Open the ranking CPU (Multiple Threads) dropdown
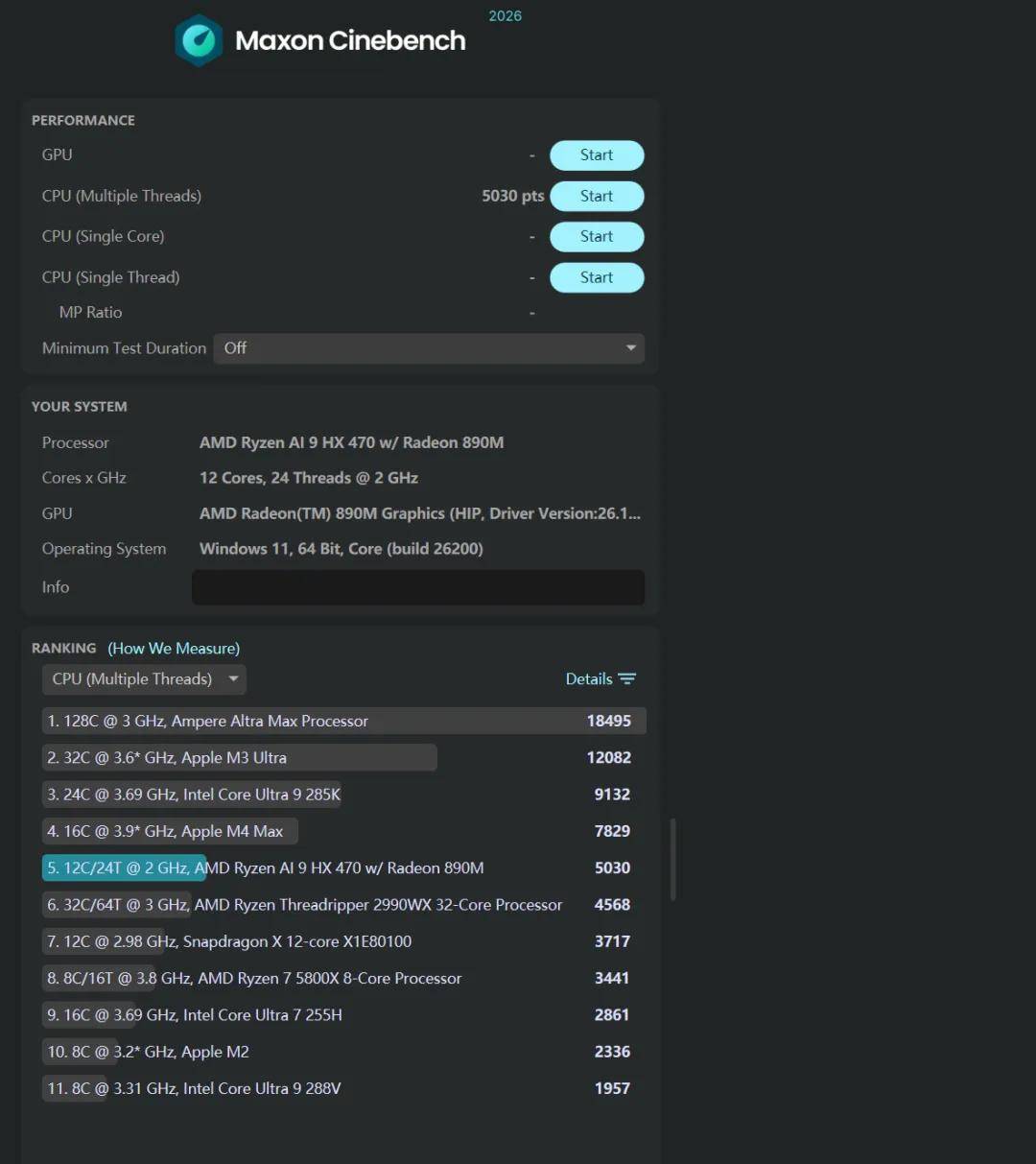 point(144,679)
